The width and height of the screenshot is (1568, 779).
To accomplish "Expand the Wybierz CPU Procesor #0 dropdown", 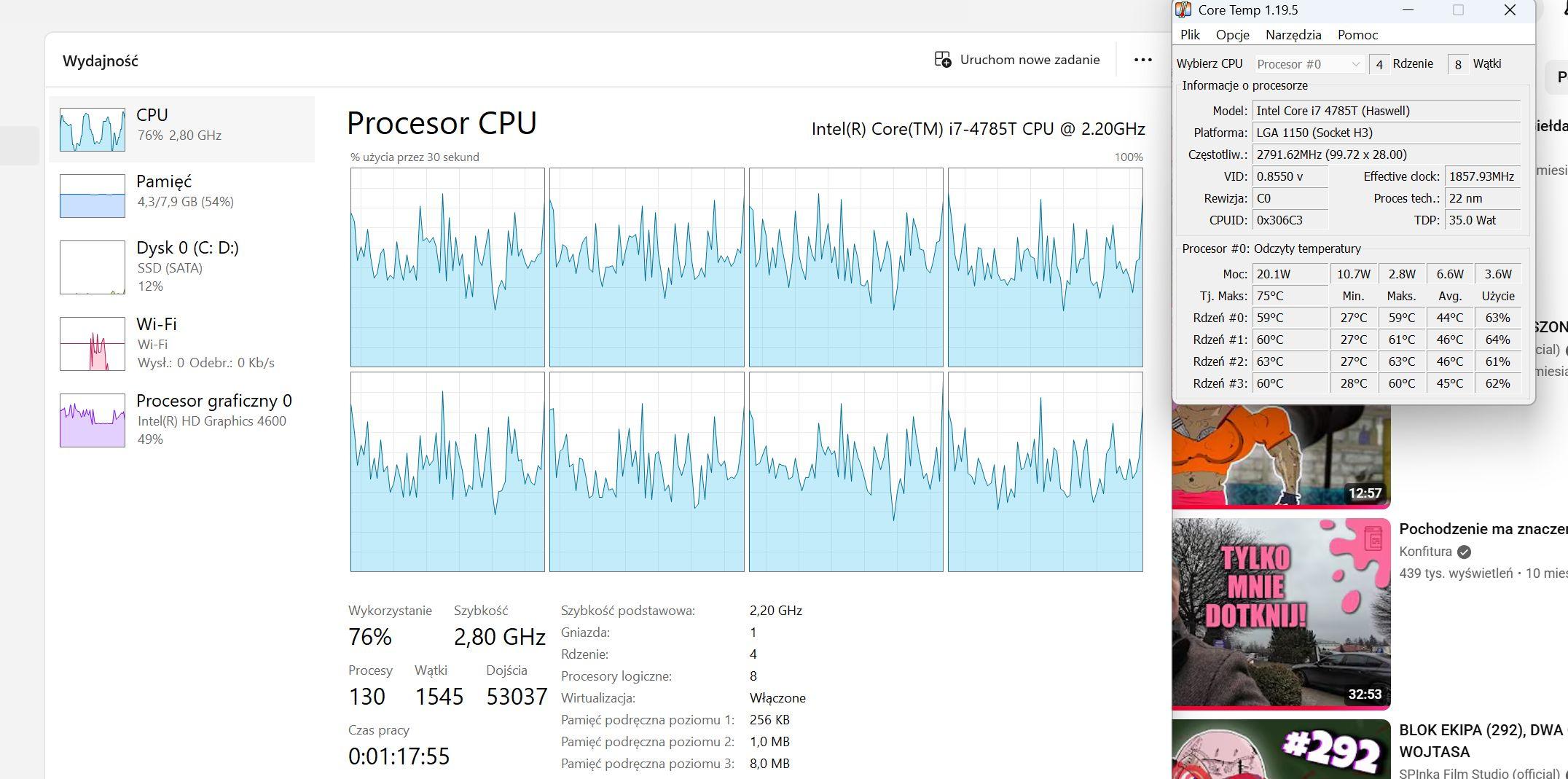I will 1309,64.
